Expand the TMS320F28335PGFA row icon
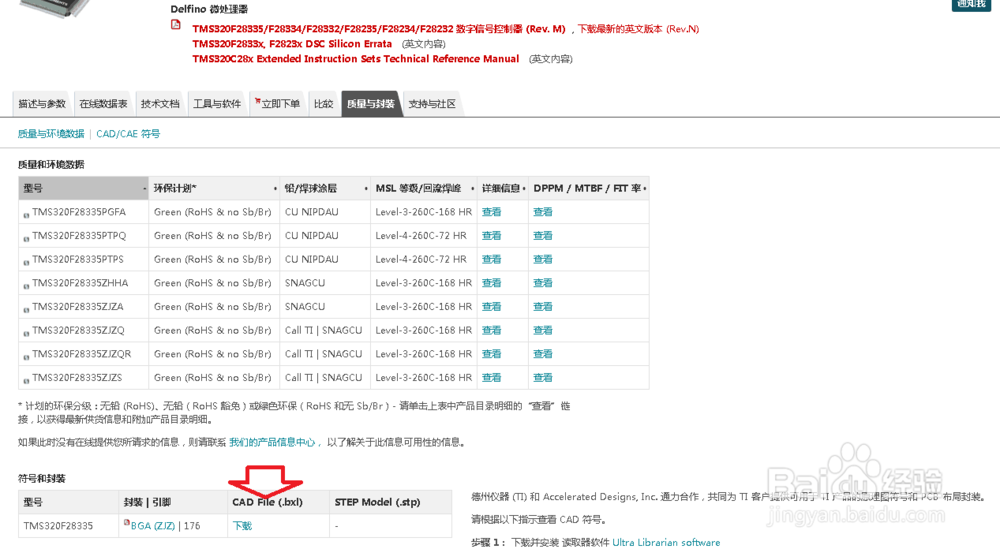This screenshot has height=549, width=1000. pyautogui.click(x=26, y=215)
